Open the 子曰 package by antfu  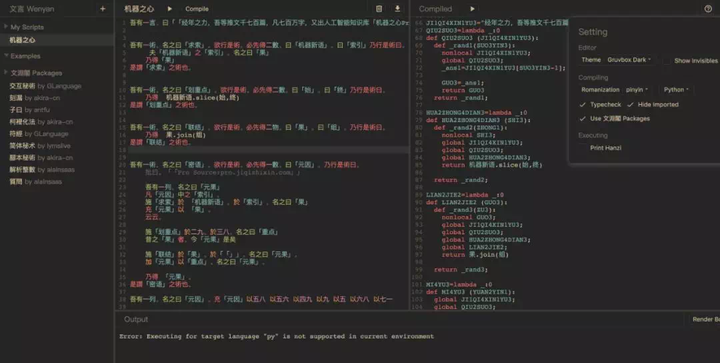[x=30, y=110]
